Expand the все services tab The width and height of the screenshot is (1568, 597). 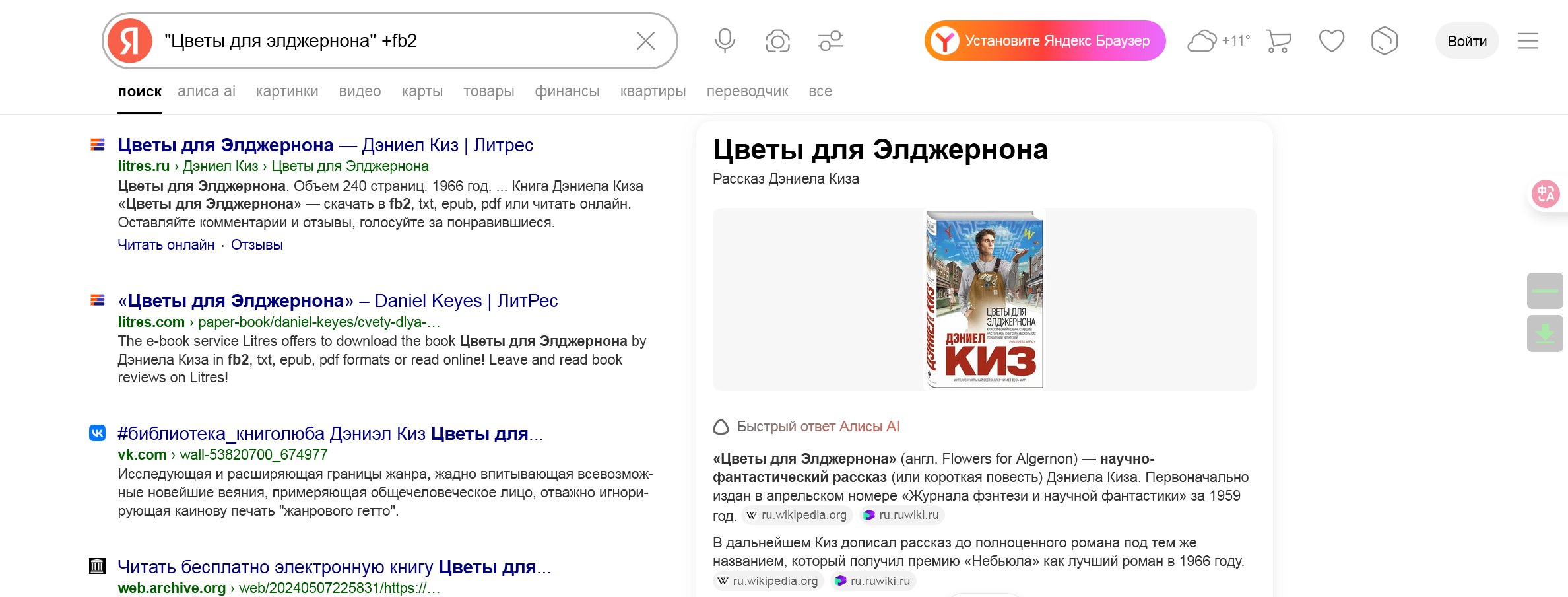(820, 92)
